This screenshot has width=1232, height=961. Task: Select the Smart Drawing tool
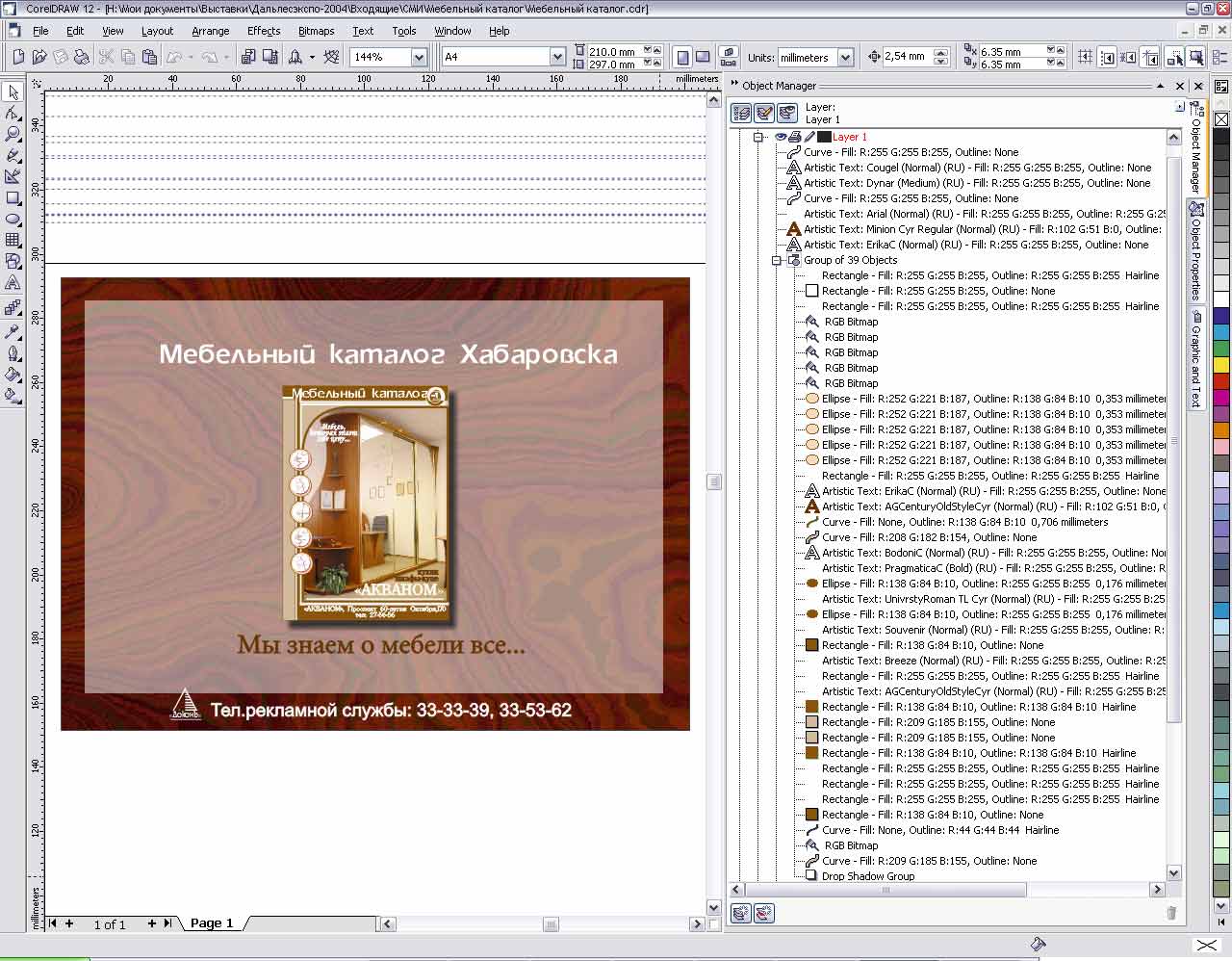click(13, 176)
